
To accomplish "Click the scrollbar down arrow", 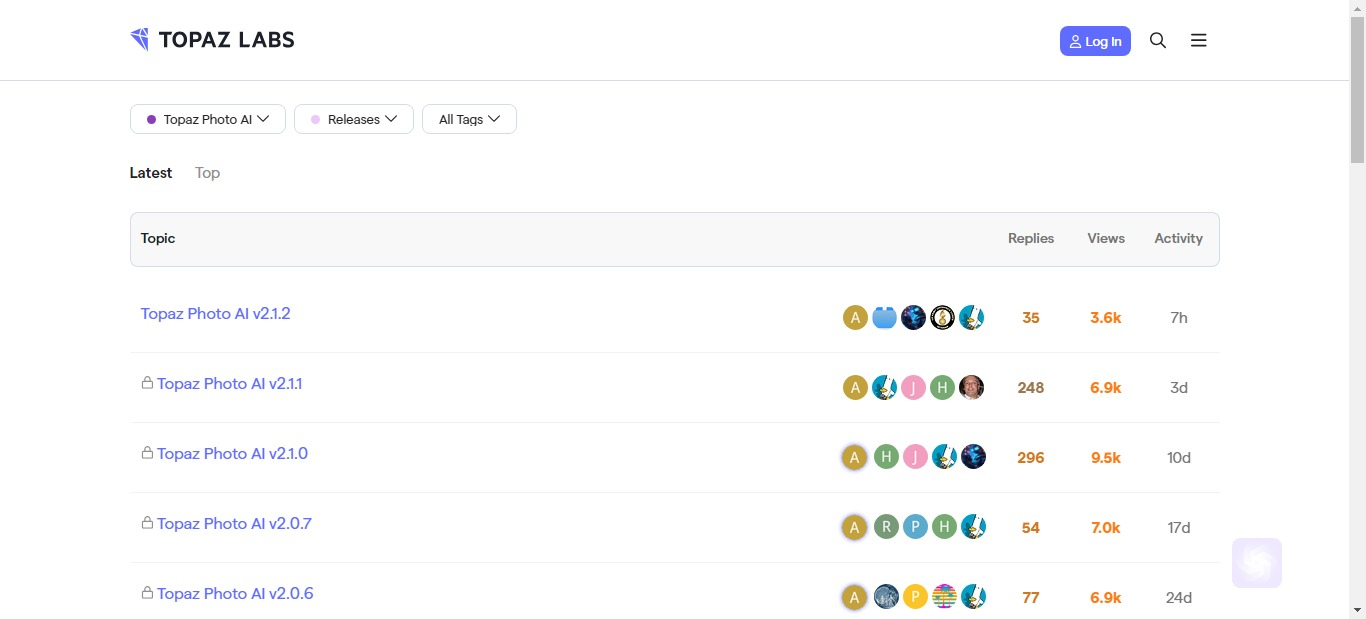I will (x=1357, y=610).
